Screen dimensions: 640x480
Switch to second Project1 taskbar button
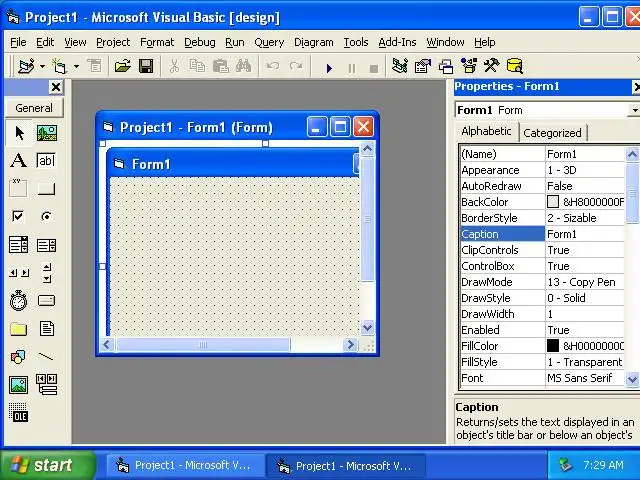[x=345, y=466]
